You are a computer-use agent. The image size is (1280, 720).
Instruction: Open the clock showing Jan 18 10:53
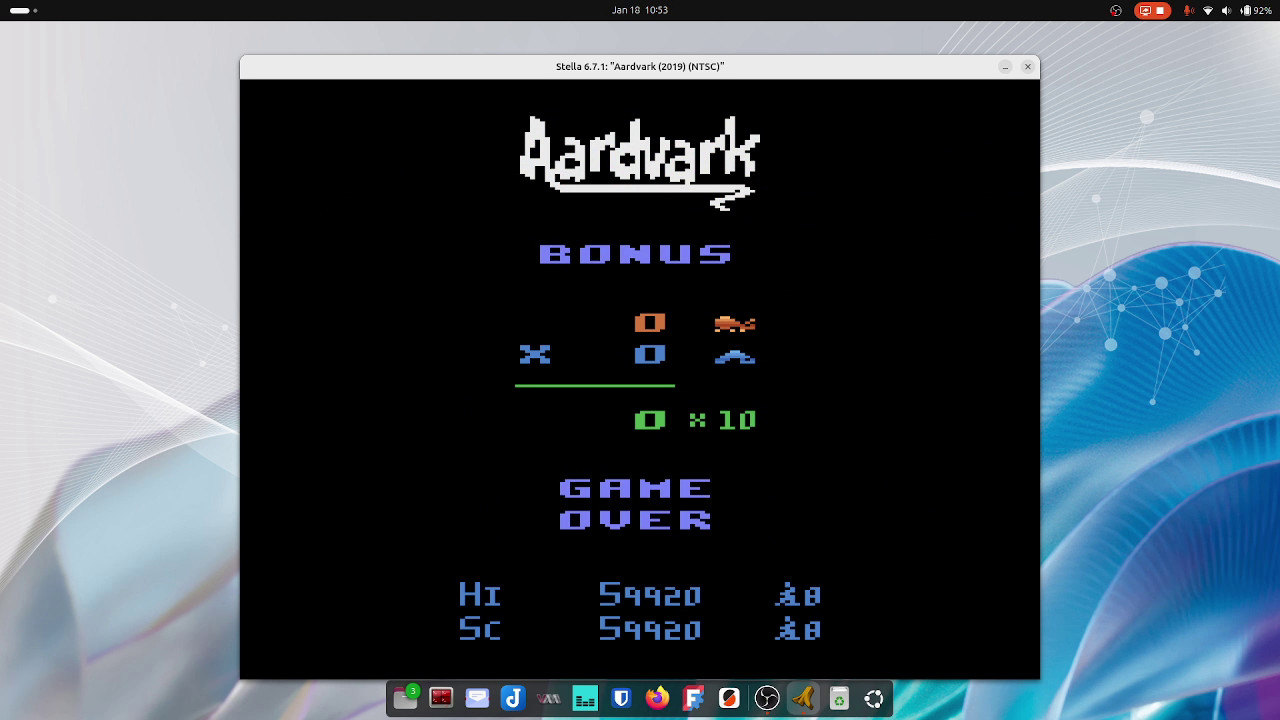click(x=640, y=10)
